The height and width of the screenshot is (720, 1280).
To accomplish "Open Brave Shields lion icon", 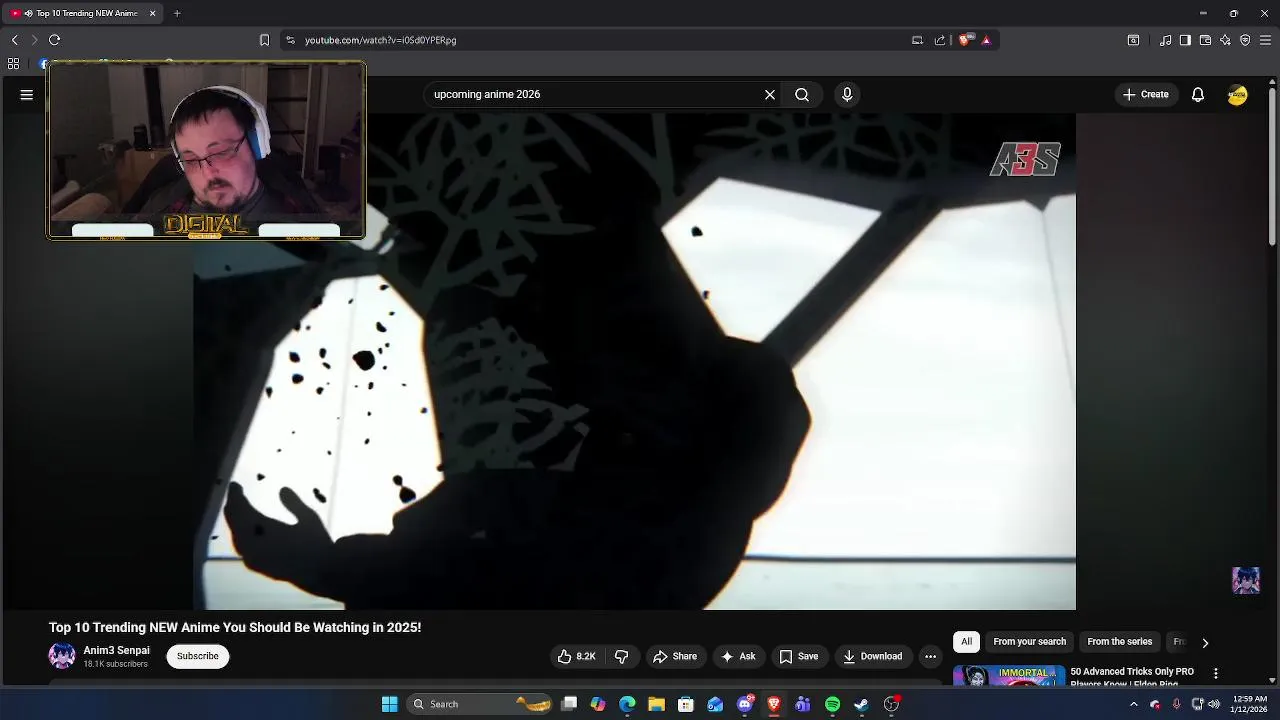I will coord(964,40).
